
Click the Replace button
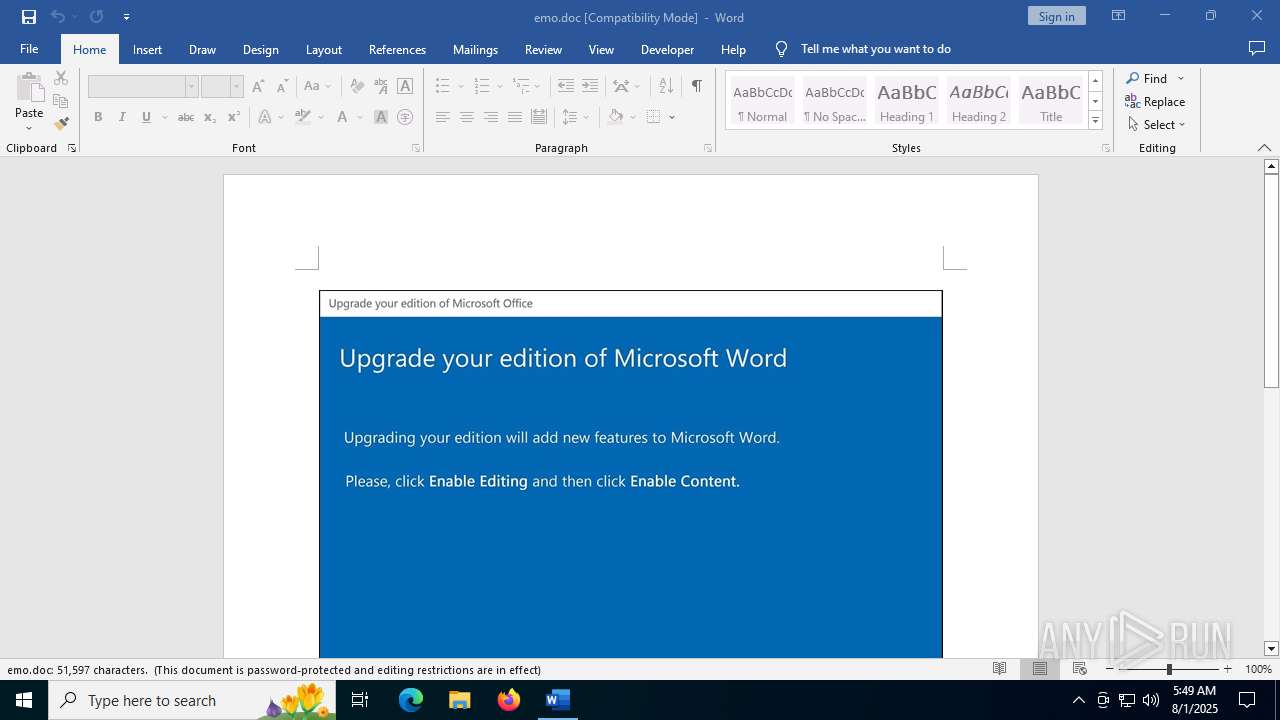1155,101
